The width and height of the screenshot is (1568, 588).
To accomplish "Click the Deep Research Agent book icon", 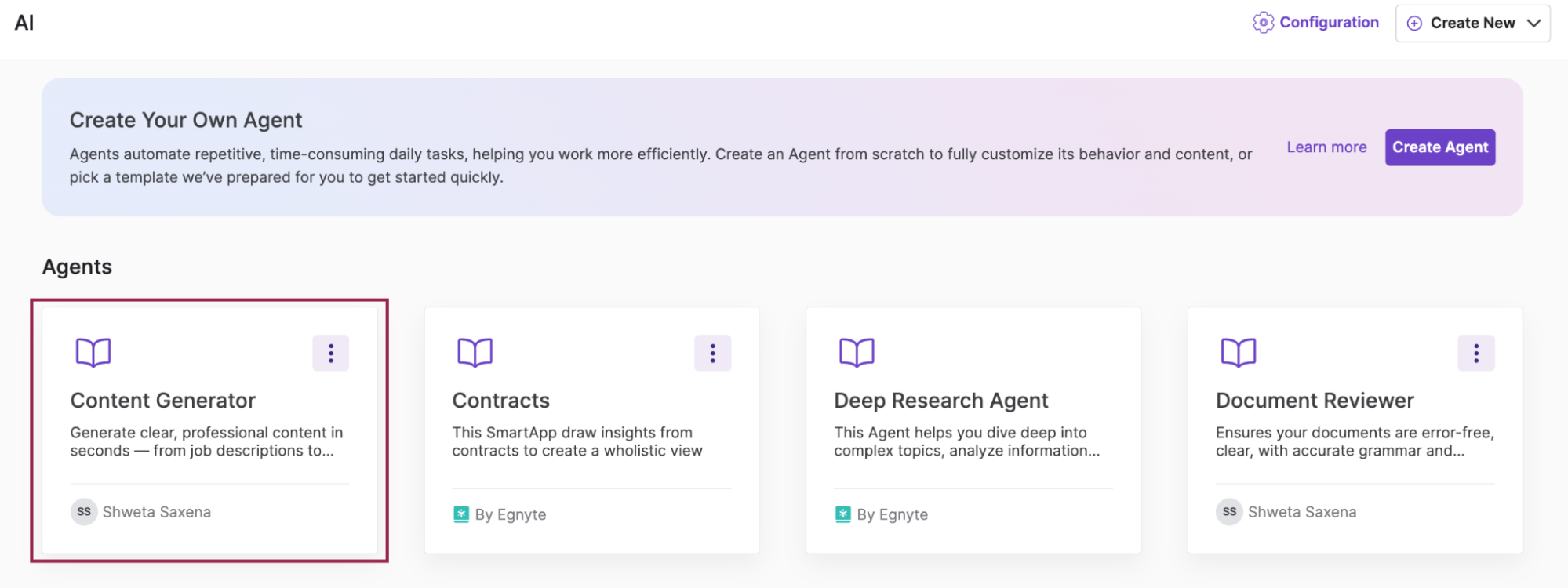I will pyautogui.click(x=857, y=353).
